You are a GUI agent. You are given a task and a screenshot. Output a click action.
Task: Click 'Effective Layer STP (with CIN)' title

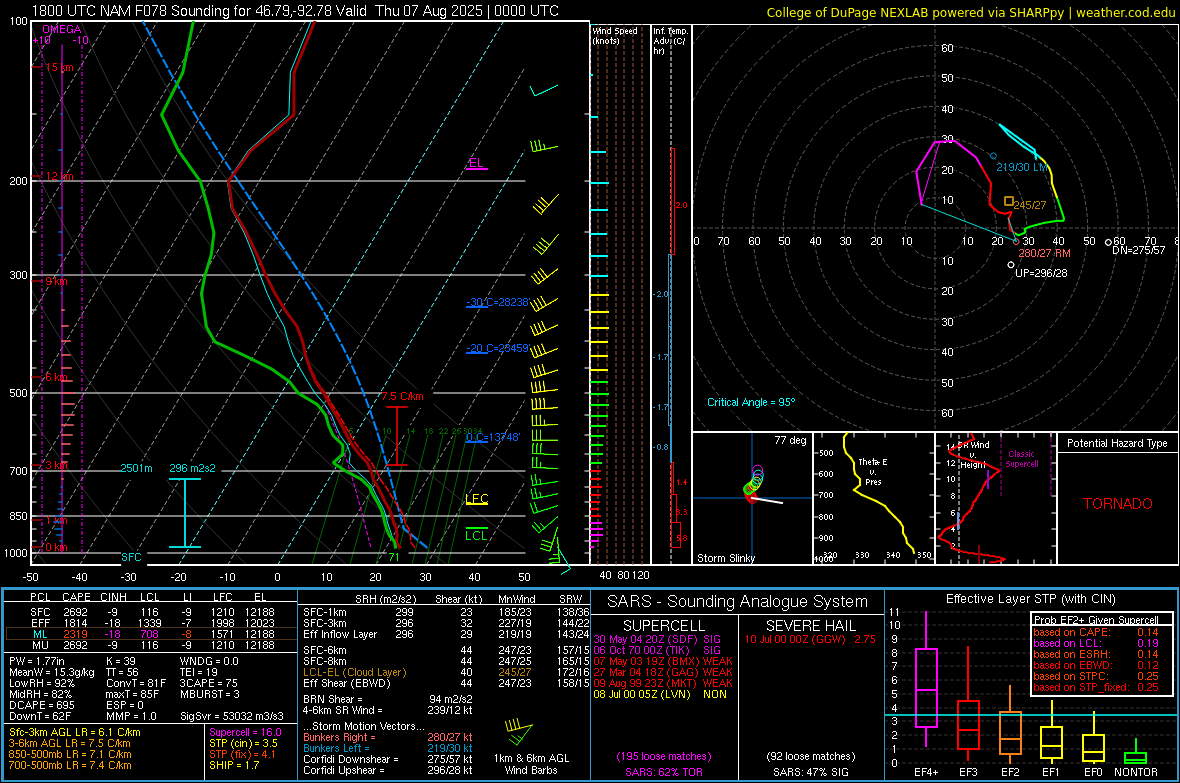point(1030,599)
